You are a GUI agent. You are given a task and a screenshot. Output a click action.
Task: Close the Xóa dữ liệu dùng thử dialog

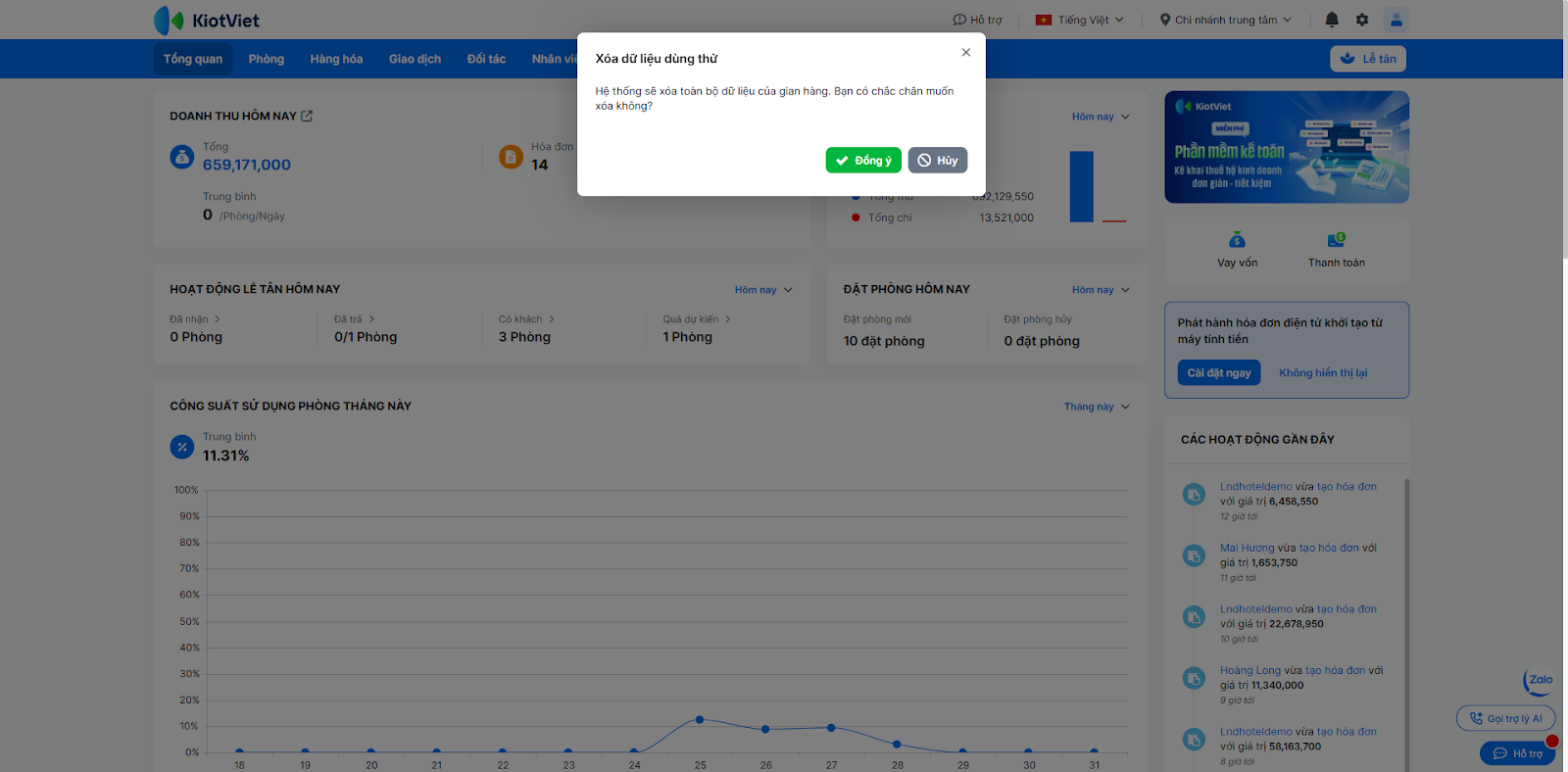pos(966,53)
